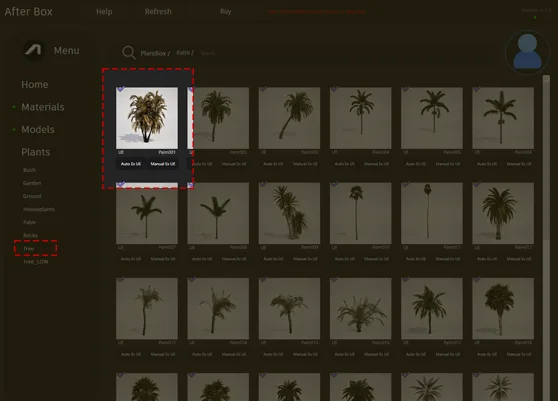The width and height of the screenshot is (558, 401).
Task: Click the vertical scrollbar of the plant grid
Action: (546, 238)
